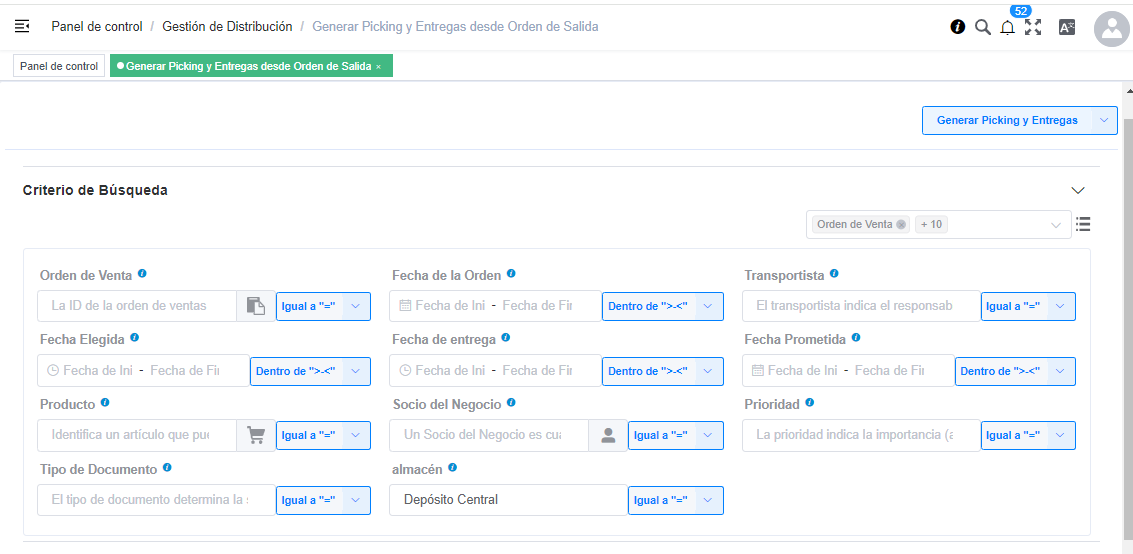1133x554 pixels.
Task: Click the search magnifier icon
Action: (x=982, y=27)
